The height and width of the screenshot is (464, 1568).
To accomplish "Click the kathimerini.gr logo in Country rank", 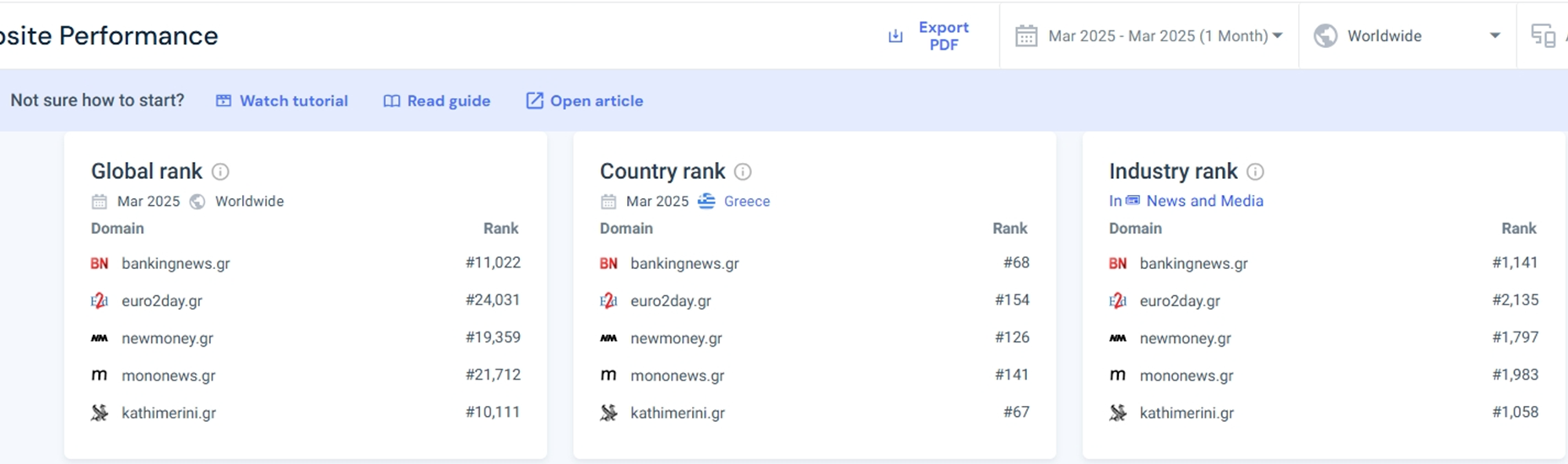I will click(x=608, y=413).
